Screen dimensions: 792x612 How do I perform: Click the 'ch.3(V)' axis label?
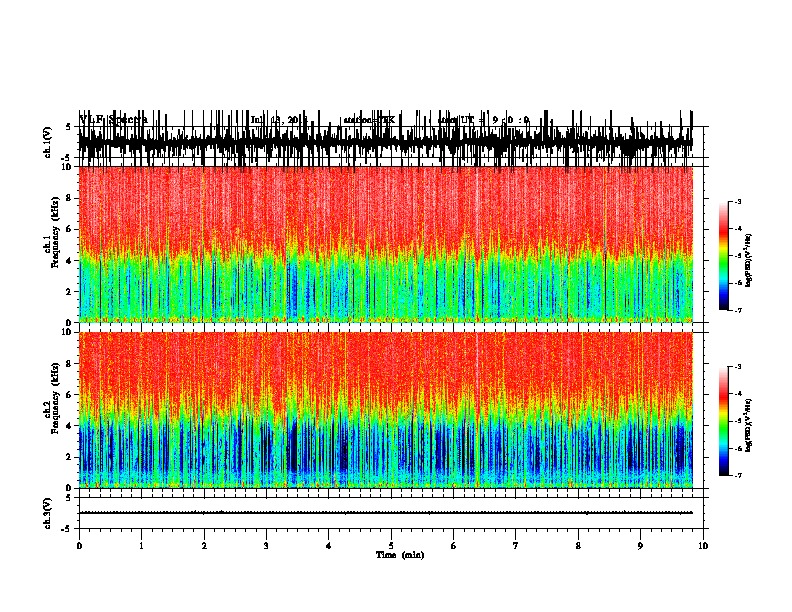tap(47, 513)
